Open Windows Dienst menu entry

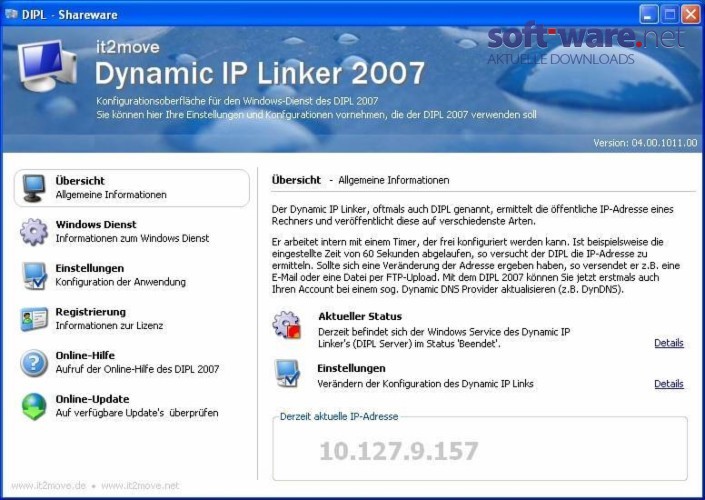[x=132, y=232]
